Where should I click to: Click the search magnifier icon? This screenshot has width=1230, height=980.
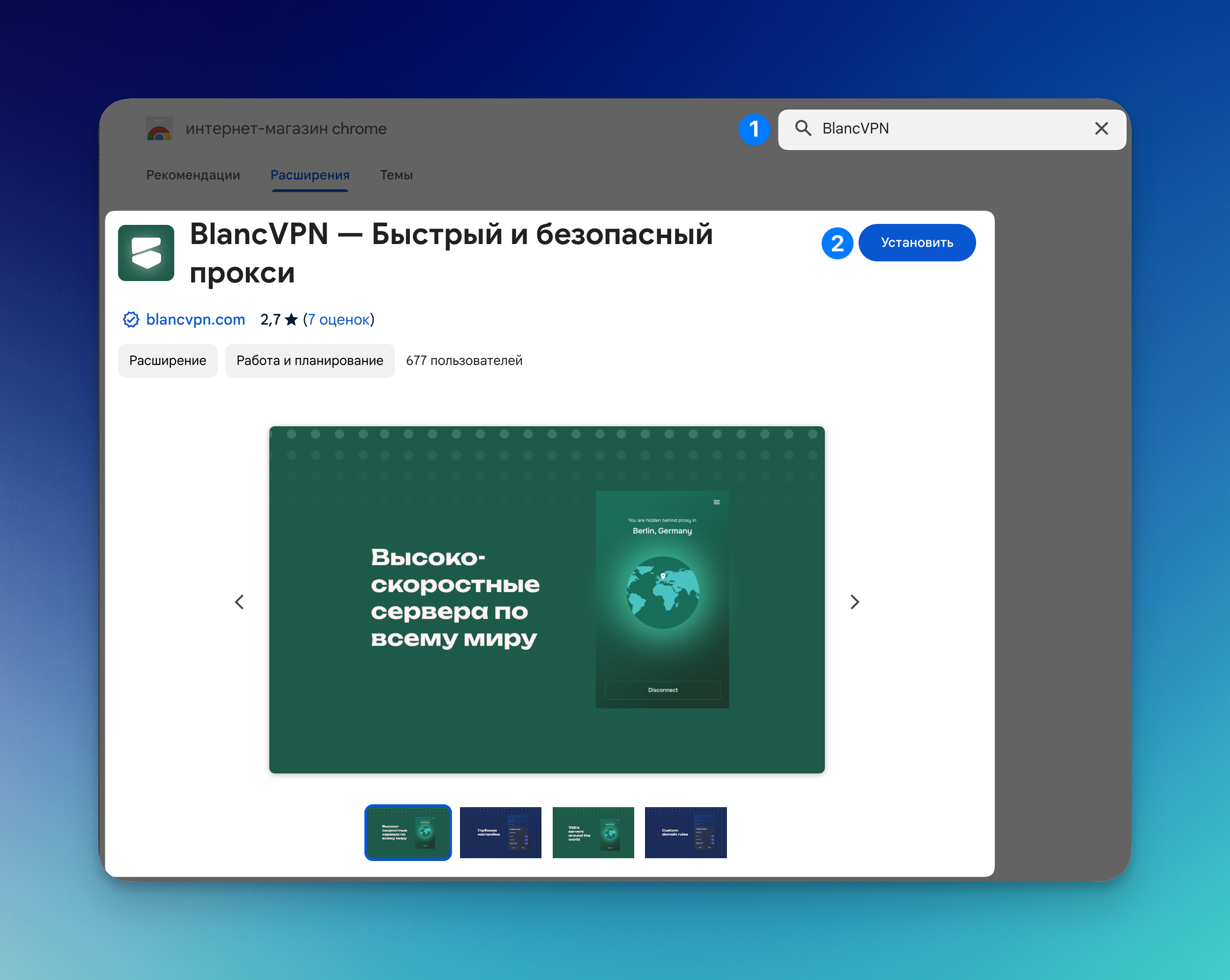[803, 128]
